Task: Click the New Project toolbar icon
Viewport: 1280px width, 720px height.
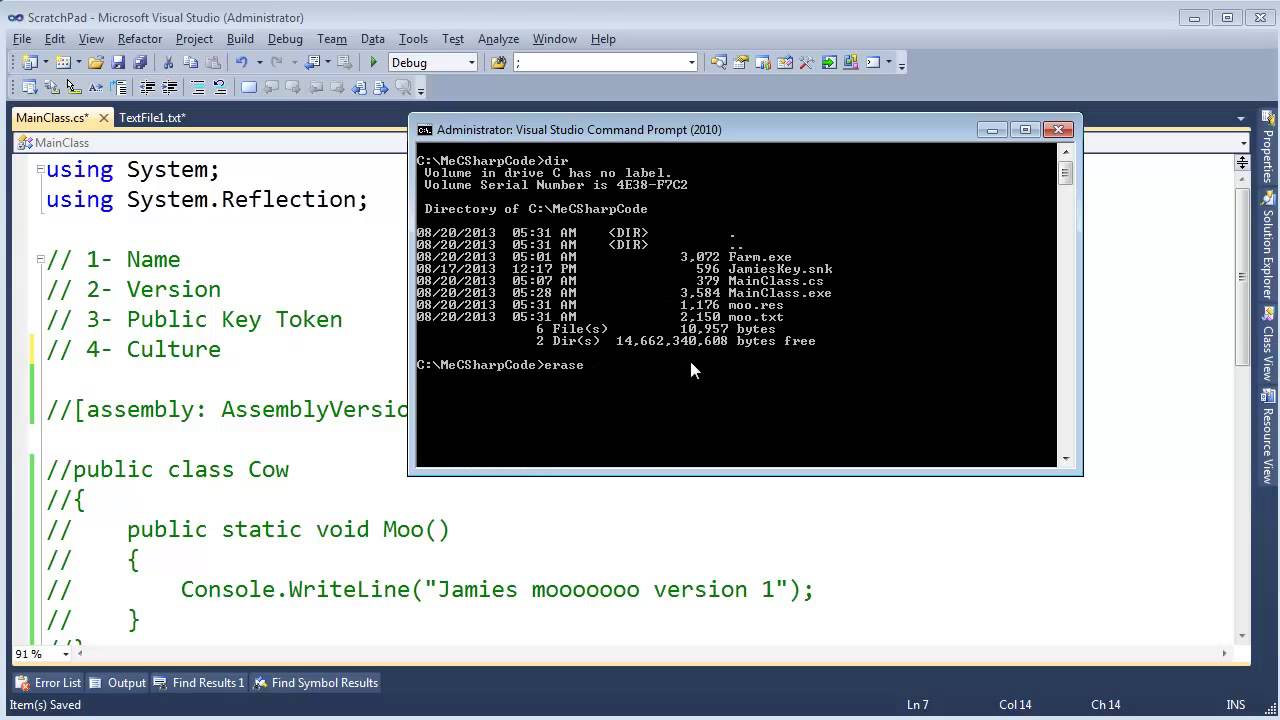Action: pyautogui.click(x=29, y=62)
